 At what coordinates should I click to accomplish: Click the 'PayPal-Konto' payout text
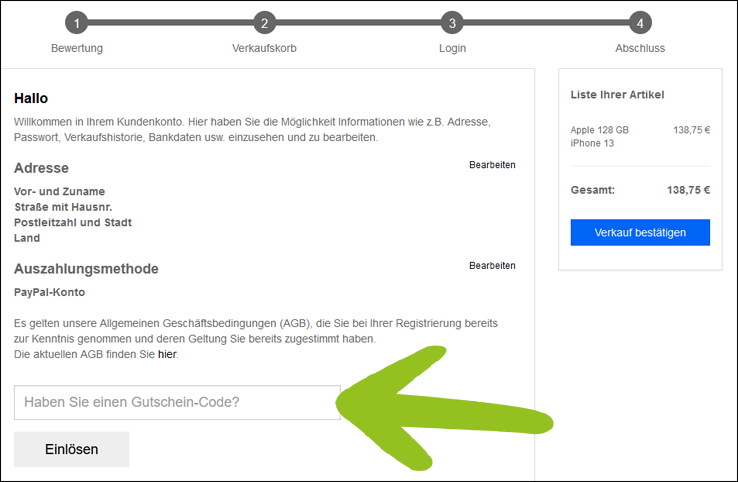point(49,292)
